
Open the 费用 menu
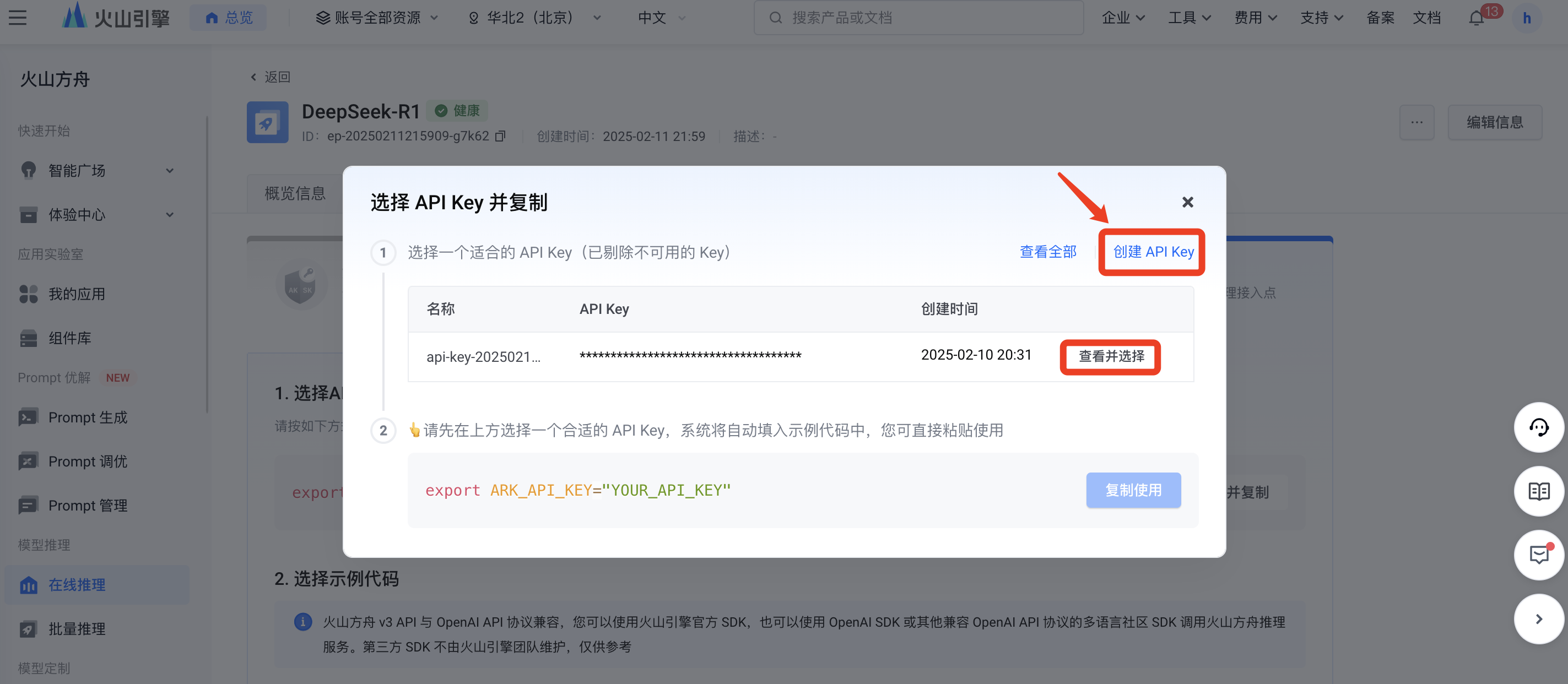(1255, 18)
